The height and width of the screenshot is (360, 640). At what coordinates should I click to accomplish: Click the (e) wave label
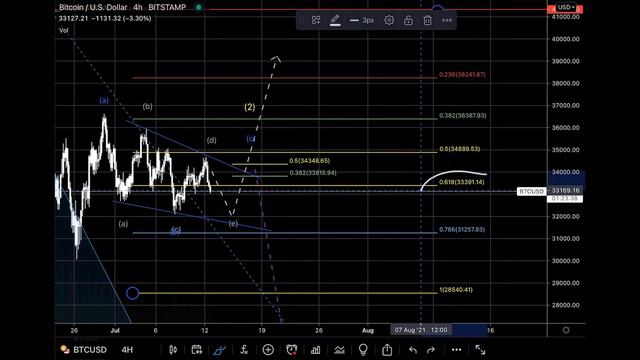tap(233, 224)
